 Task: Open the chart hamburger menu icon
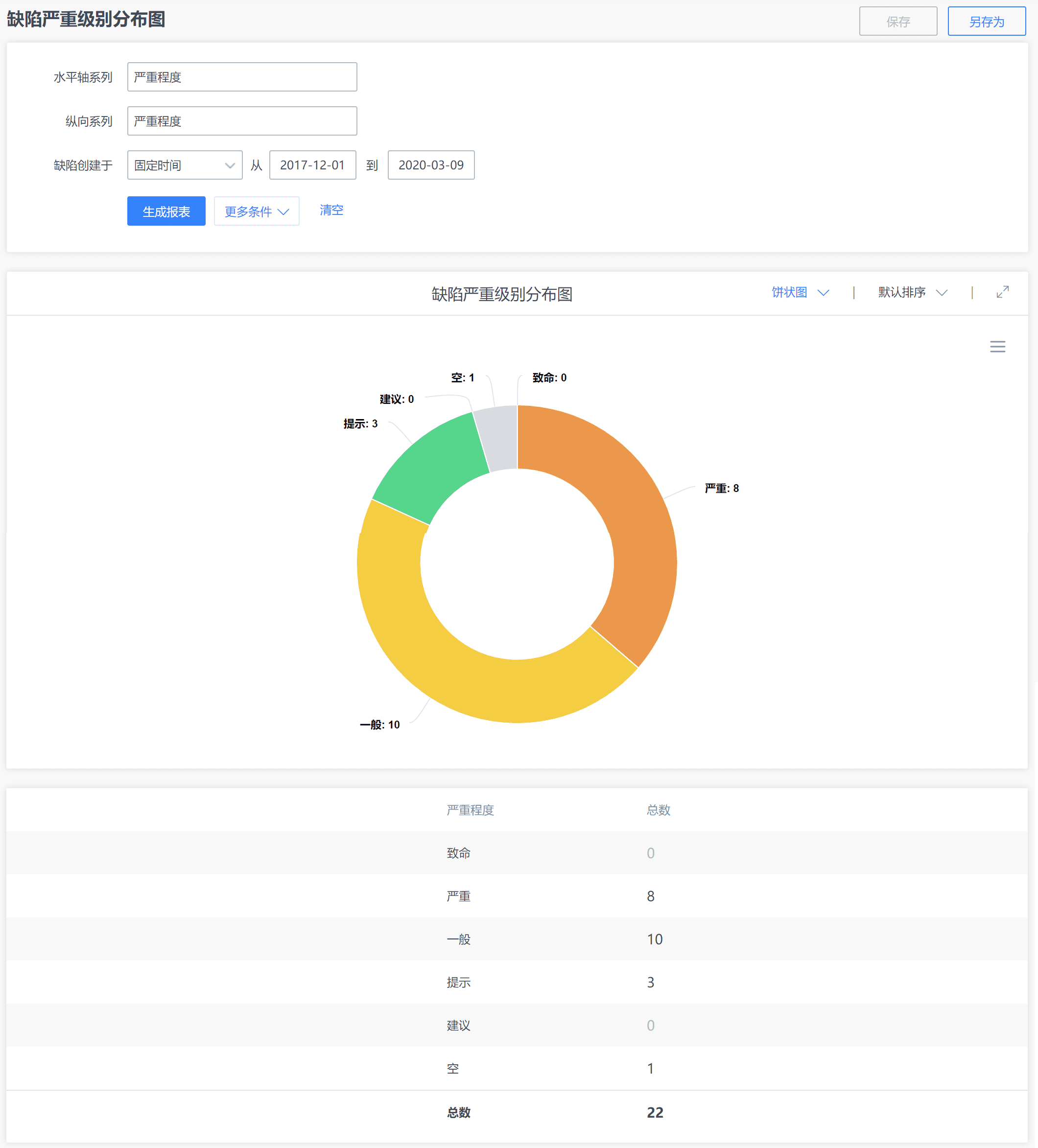click(x=997, y=347)
